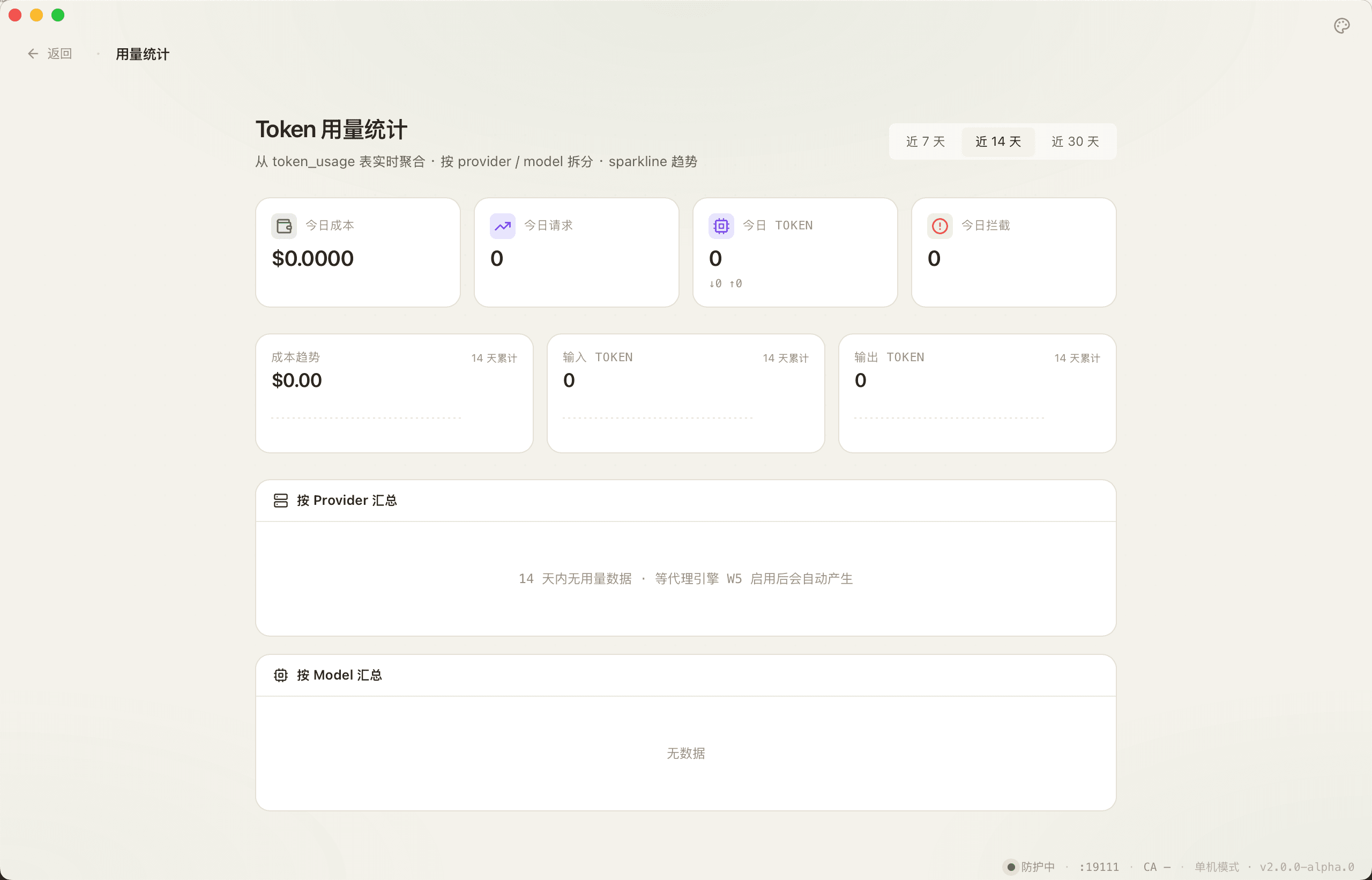
Task: Click the 14 天累计 label in 成本趋势 card
Action: coord(494,359)
